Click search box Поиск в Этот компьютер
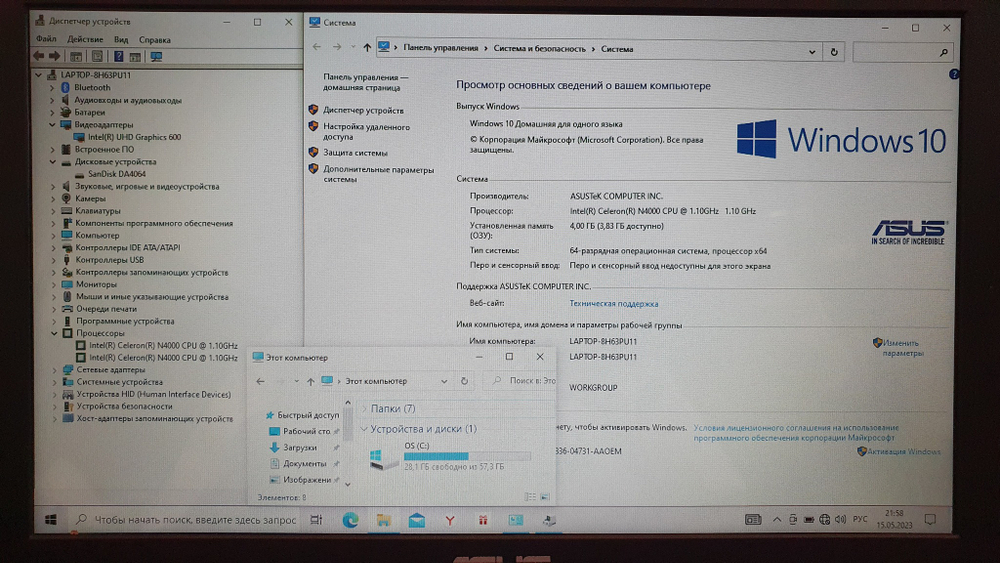The width and height of the screenshot is (1000, 563). pos(520,381)
